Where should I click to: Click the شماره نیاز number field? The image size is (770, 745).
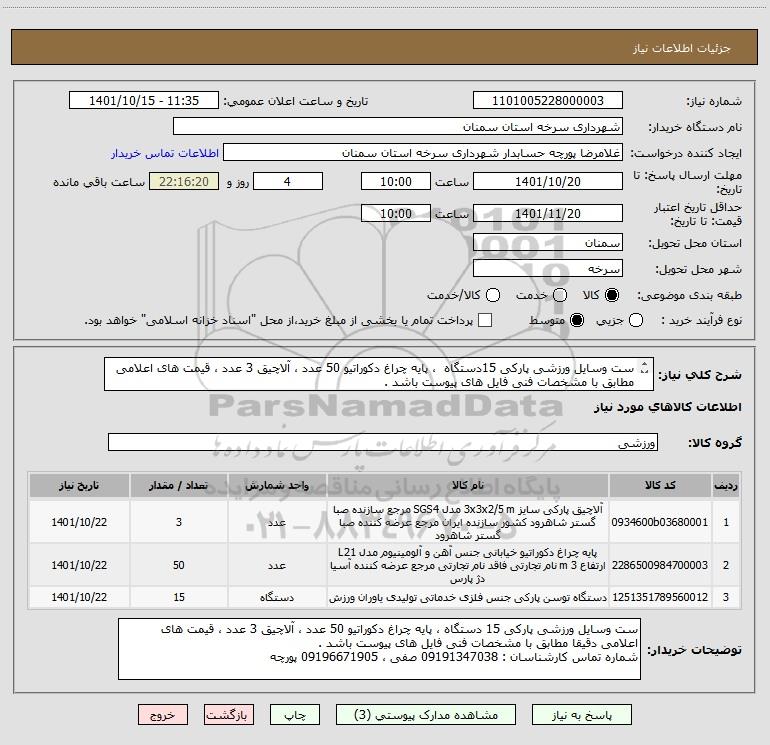548,101
